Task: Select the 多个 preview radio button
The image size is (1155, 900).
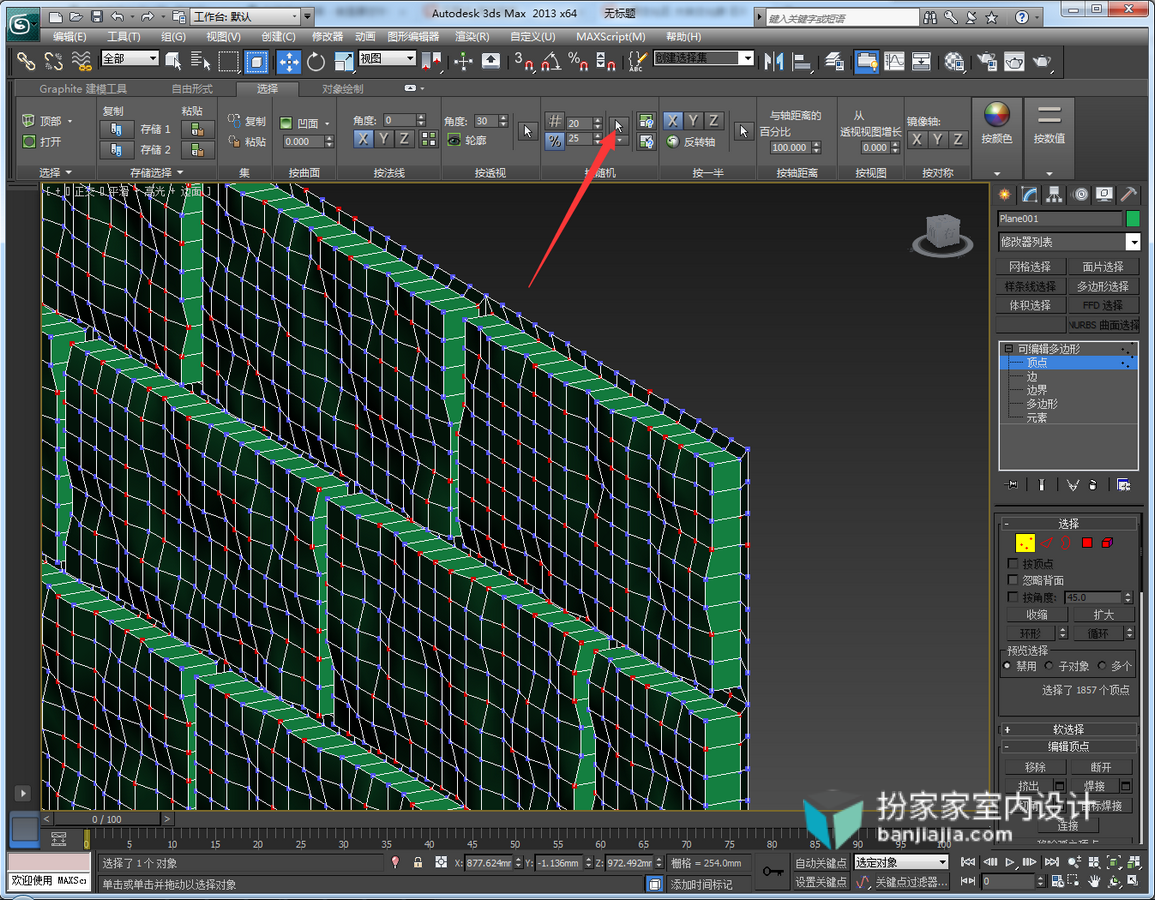Action: pos(1102,666)
